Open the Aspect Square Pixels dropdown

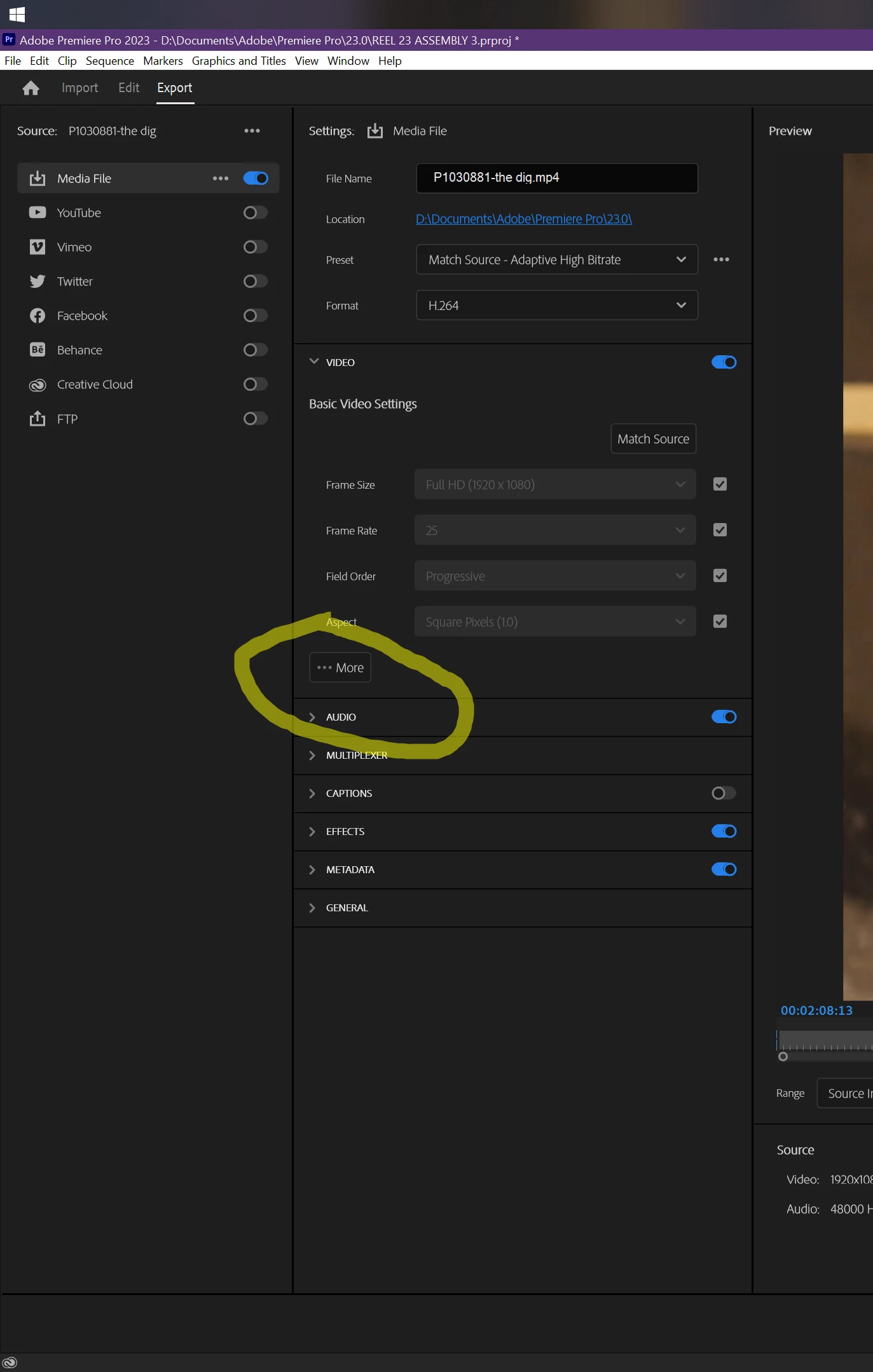pyautogui.click(x=555, y=621)
